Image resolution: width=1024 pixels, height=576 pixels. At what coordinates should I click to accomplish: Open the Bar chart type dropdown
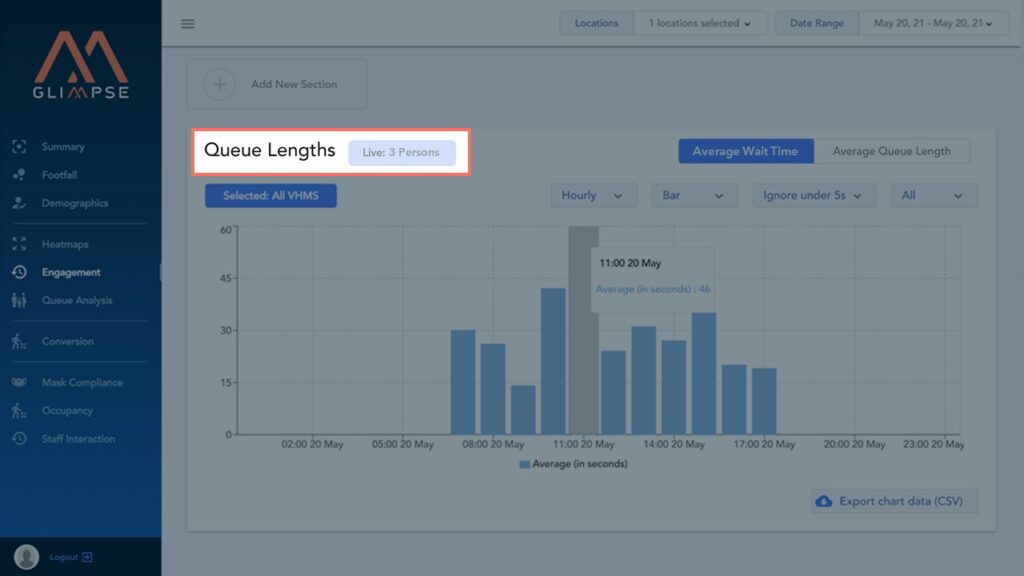[692, 196]
